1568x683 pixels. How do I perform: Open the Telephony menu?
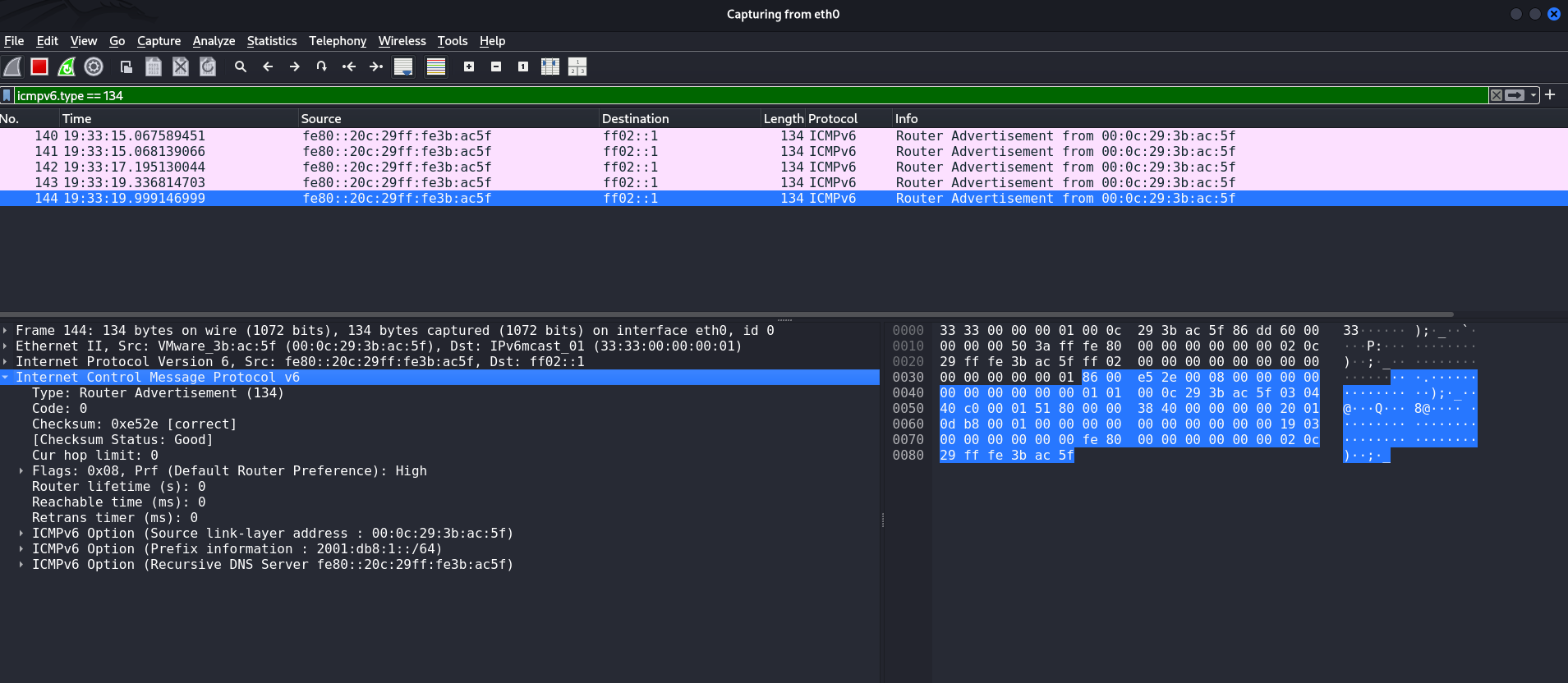click(x=338, y=41)
